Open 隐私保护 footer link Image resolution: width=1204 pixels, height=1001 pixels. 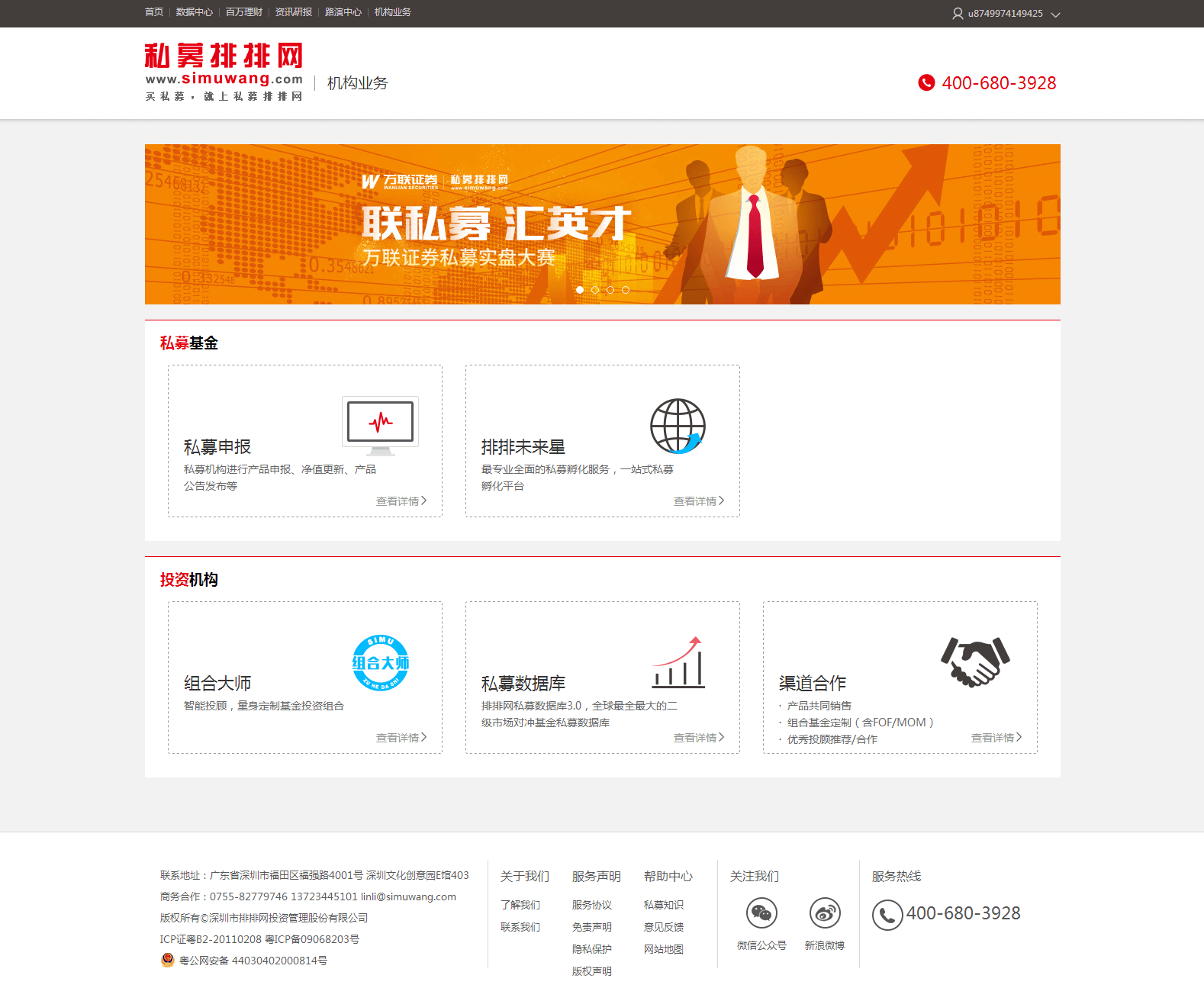[x=592, y=949]
